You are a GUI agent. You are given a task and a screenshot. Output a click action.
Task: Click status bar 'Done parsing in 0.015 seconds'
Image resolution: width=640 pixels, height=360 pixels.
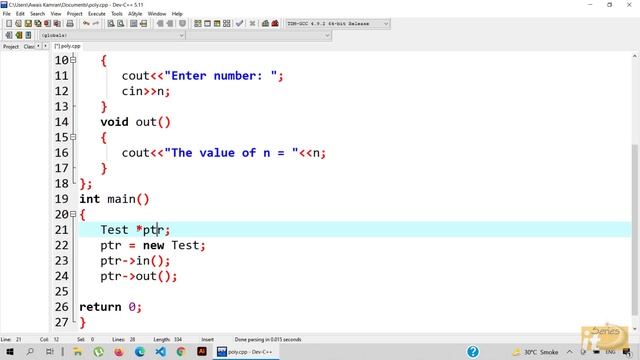click(x=268, y=340)
